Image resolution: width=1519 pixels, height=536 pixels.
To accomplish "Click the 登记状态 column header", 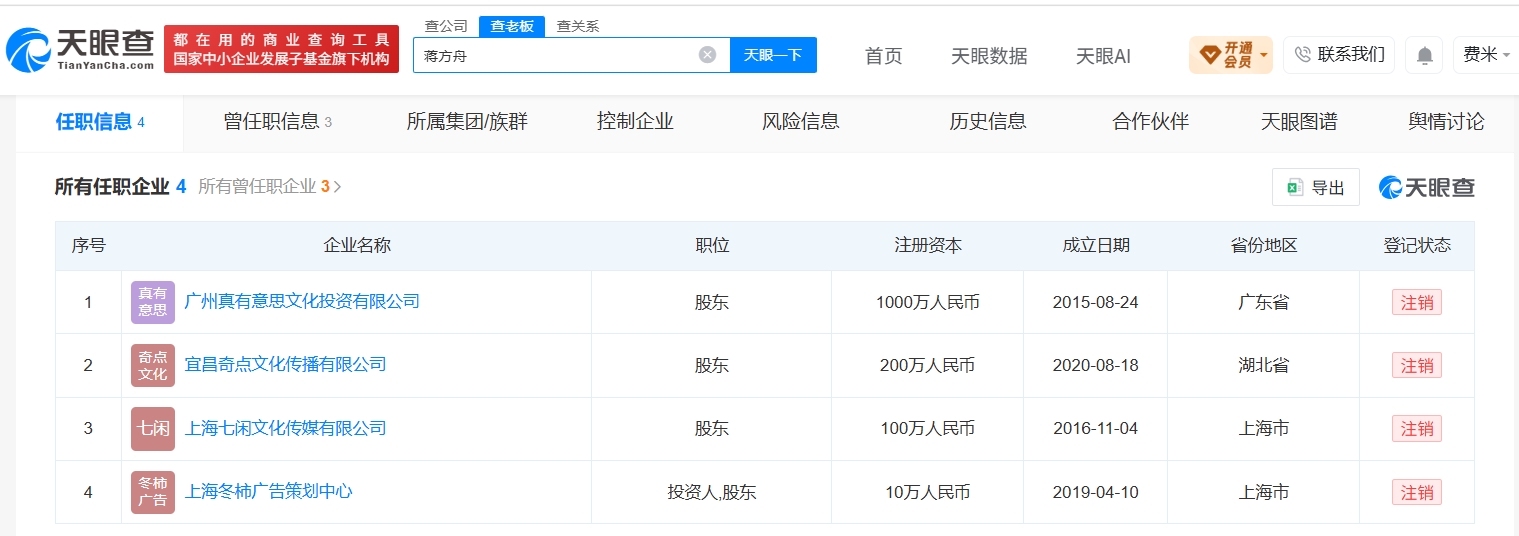I will 1417,245.
